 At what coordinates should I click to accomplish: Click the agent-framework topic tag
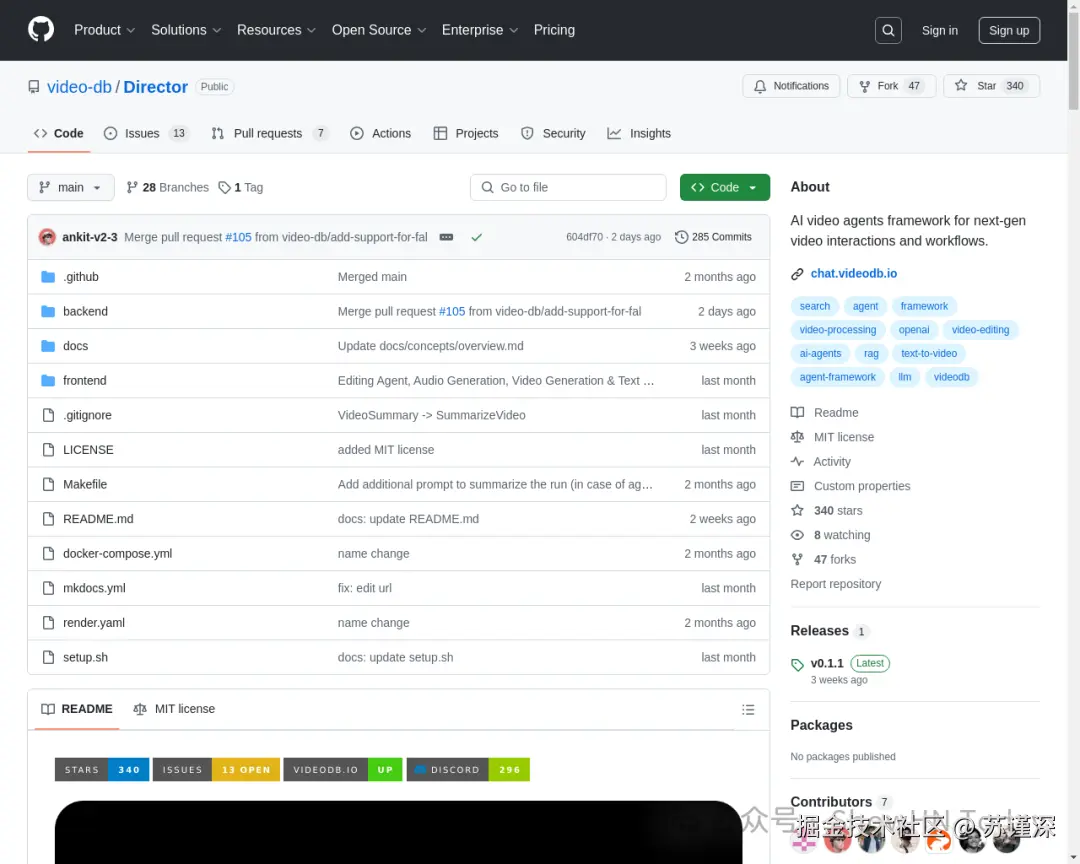837,377
